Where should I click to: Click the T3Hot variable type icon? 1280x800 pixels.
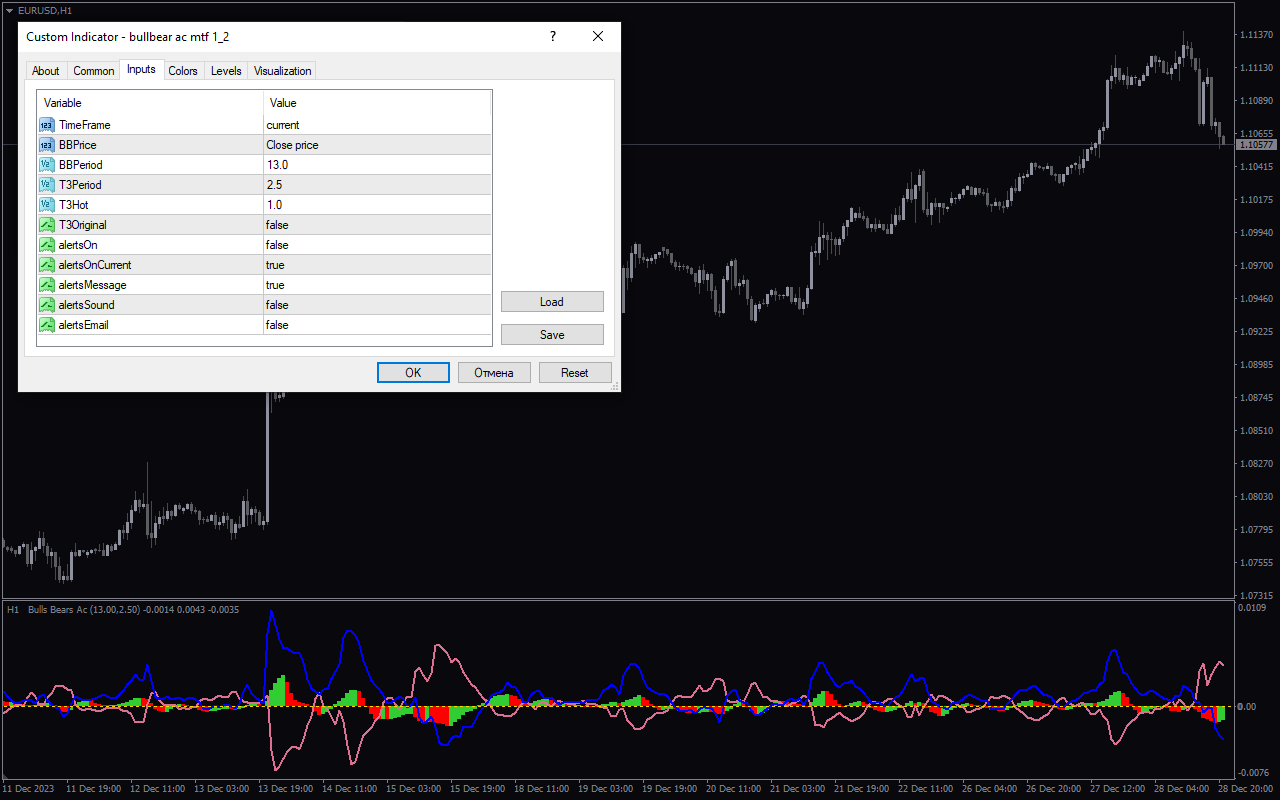(x=47, y=205)
